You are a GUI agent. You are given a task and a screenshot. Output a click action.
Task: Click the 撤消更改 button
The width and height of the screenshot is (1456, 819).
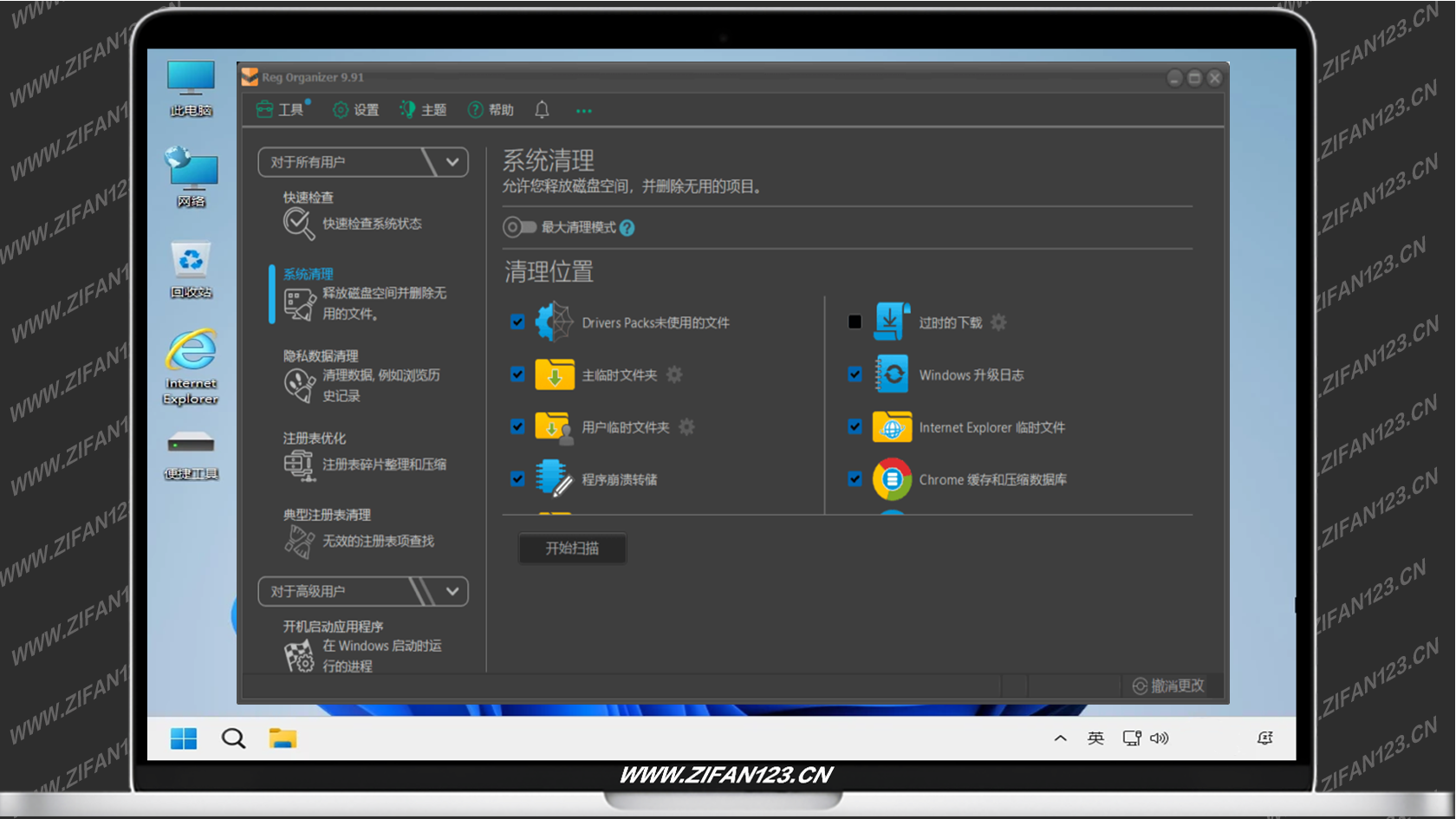(x=1168, y=686)
